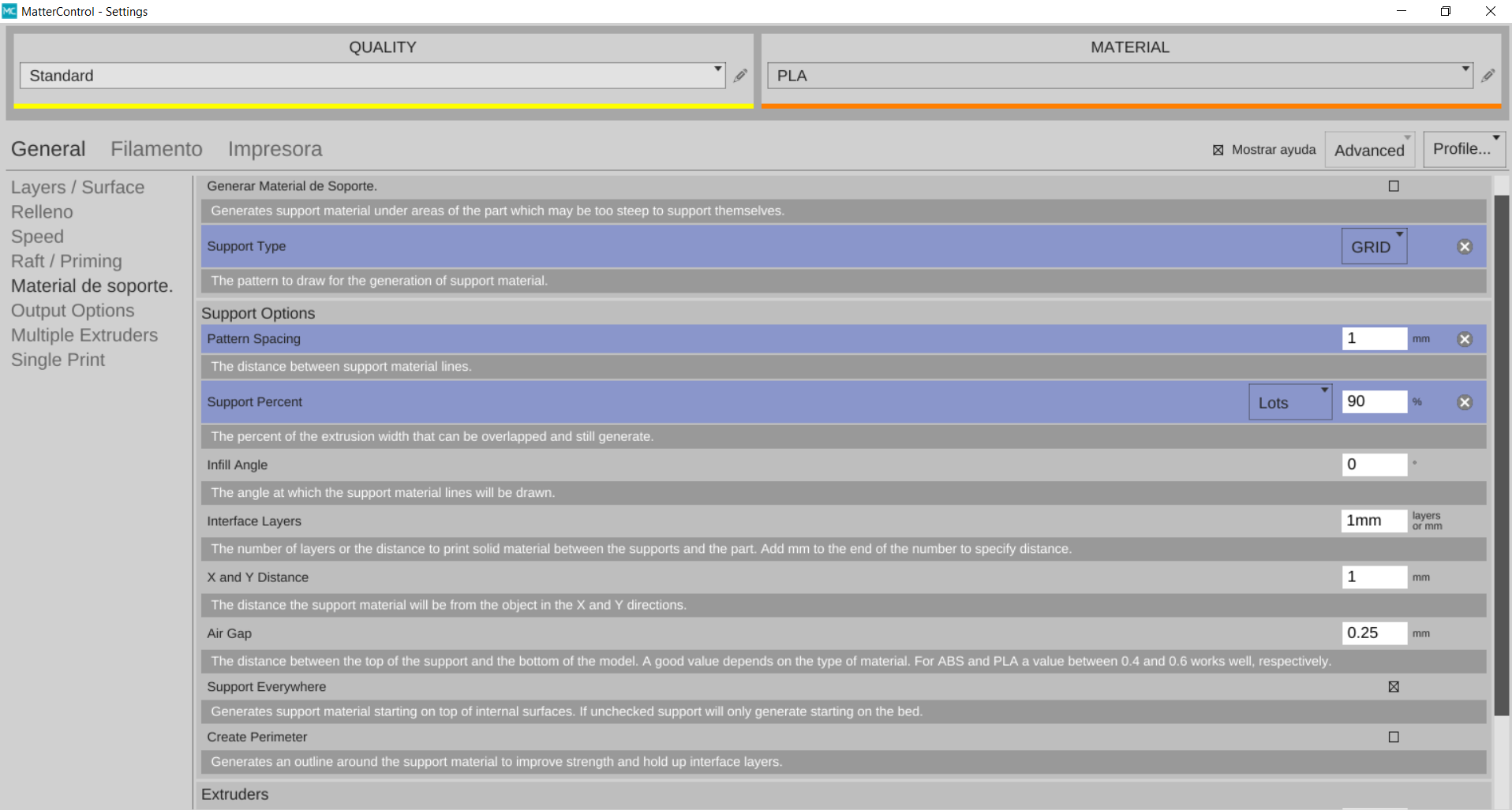1512x810 pixels.
Task: Clear the Pattern Spacing override X icon
Action: click(x=1465, y=339)
